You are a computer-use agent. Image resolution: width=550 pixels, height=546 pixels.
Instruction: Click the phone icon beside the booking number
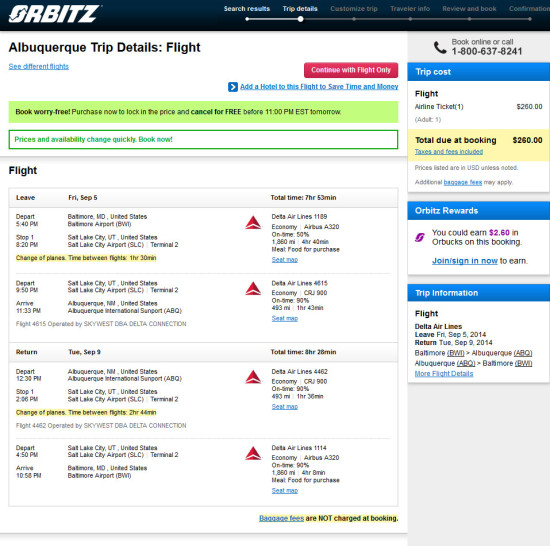coord(440,47)
